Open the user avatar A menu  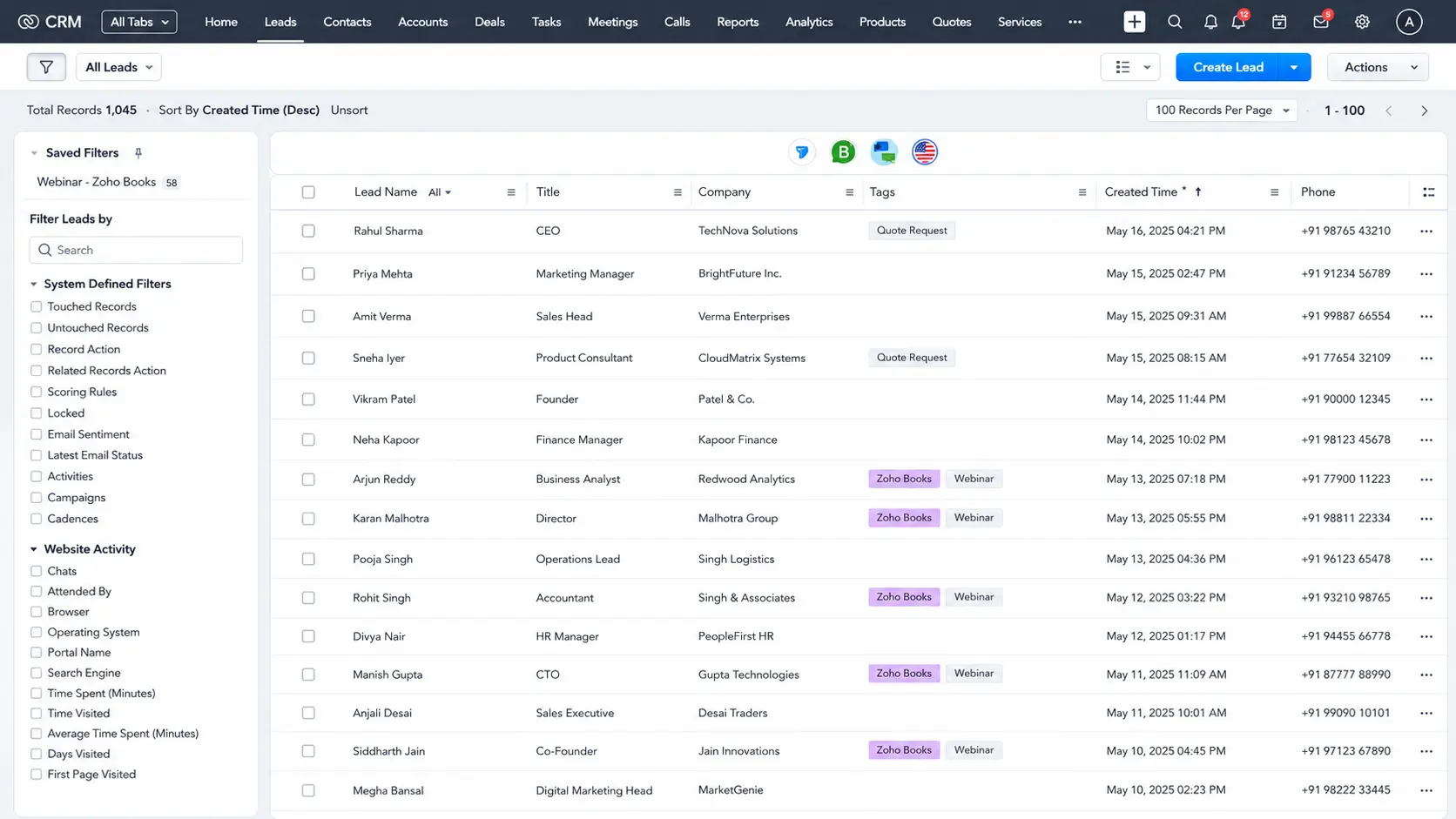point(1408,22)
